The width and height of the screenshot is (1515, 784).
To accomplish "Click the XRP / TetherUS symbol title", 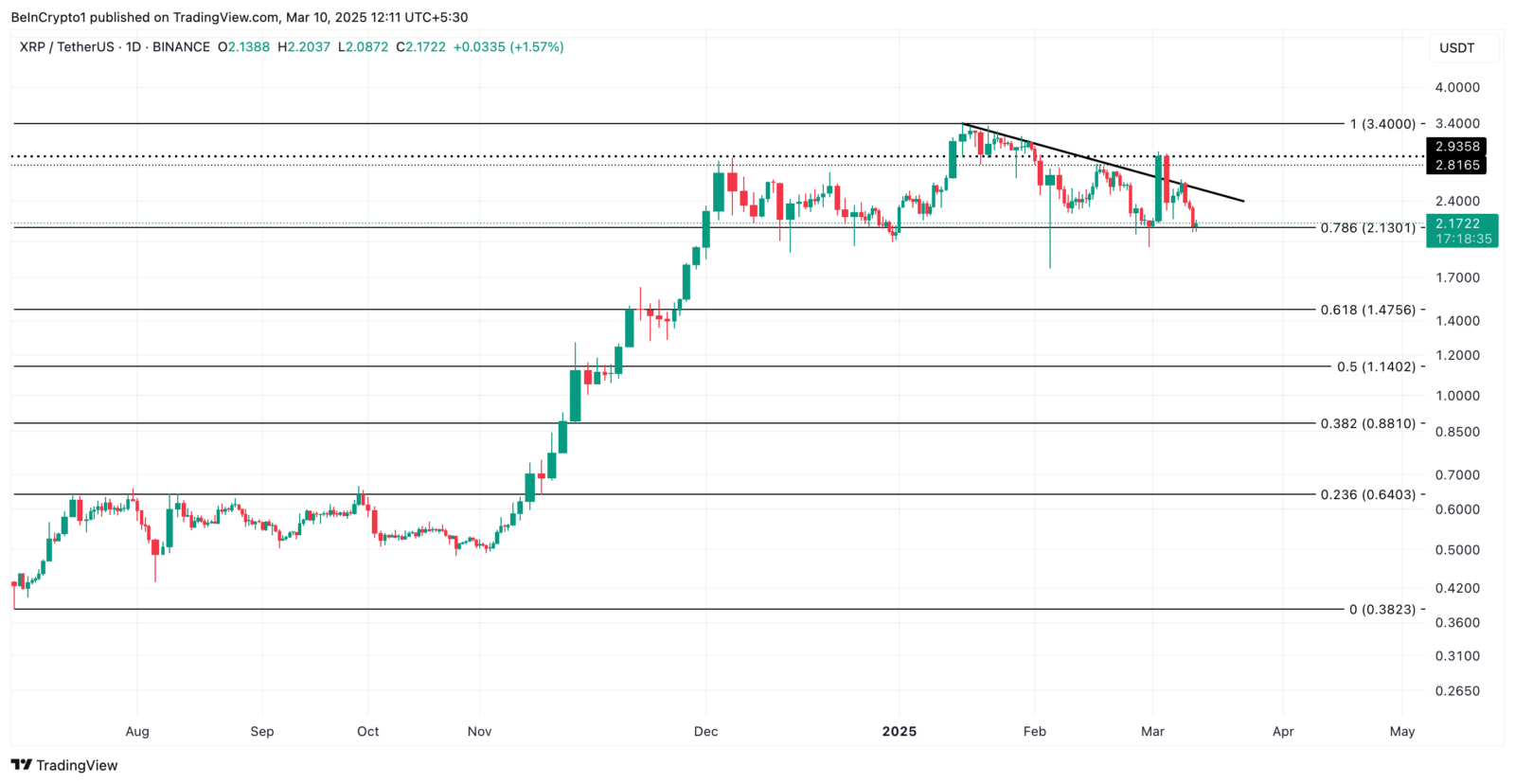I will click(66, 46).
